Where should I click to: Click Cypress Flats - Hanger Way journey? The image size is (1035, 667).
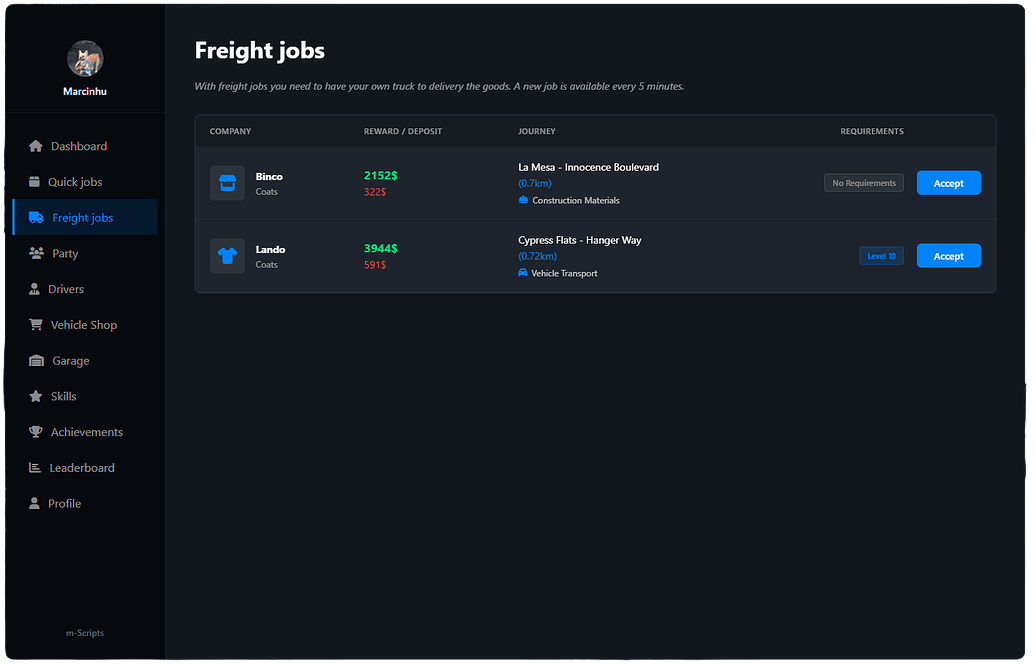[x=580, y=240]
